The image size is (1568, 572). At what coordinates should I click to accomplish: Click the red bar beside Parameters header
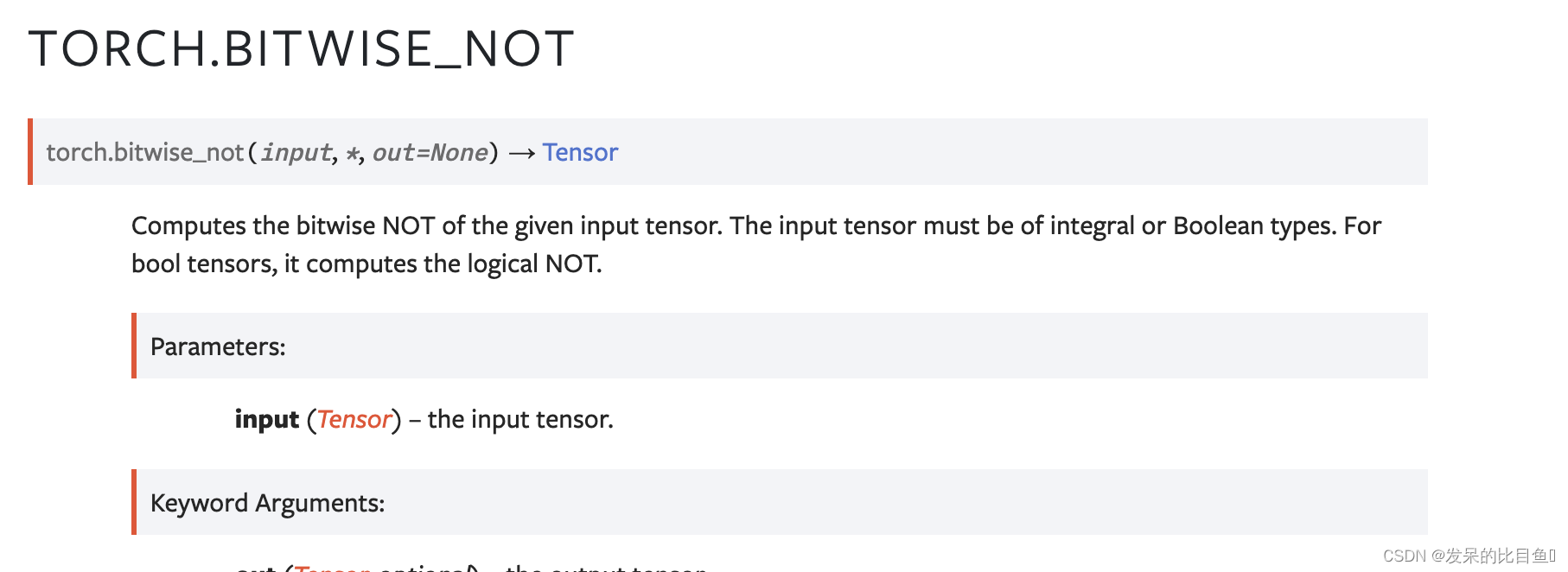pos(134,346)
